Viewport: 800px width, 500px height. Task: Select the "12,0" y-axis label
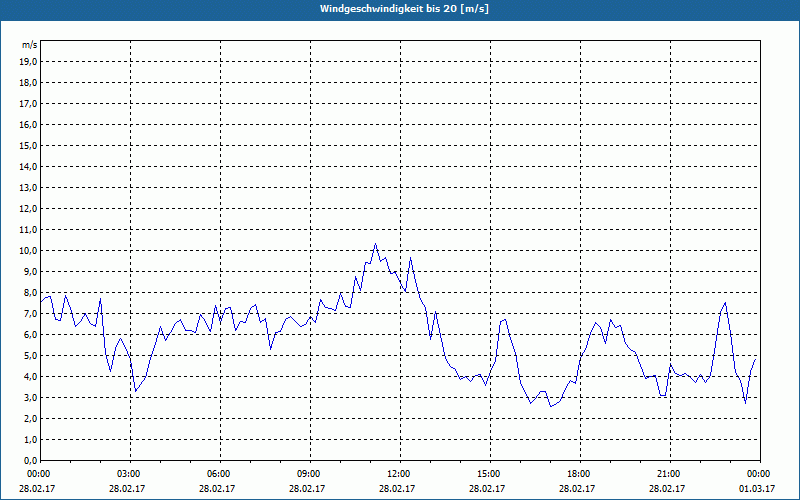pyautogui.click(x=28, y=209)
